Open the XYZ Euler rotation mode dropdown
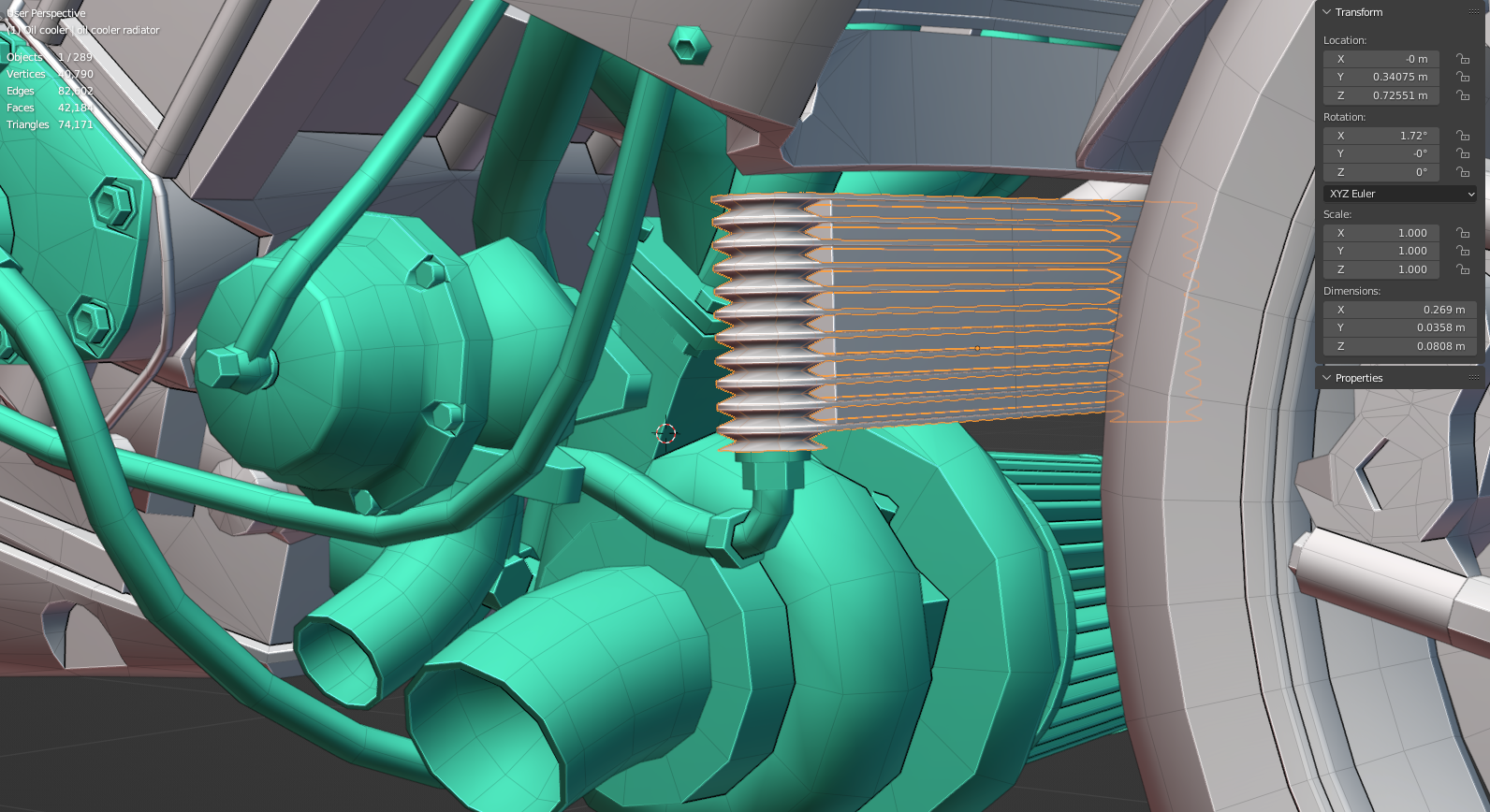 (x=1401, y=194)
